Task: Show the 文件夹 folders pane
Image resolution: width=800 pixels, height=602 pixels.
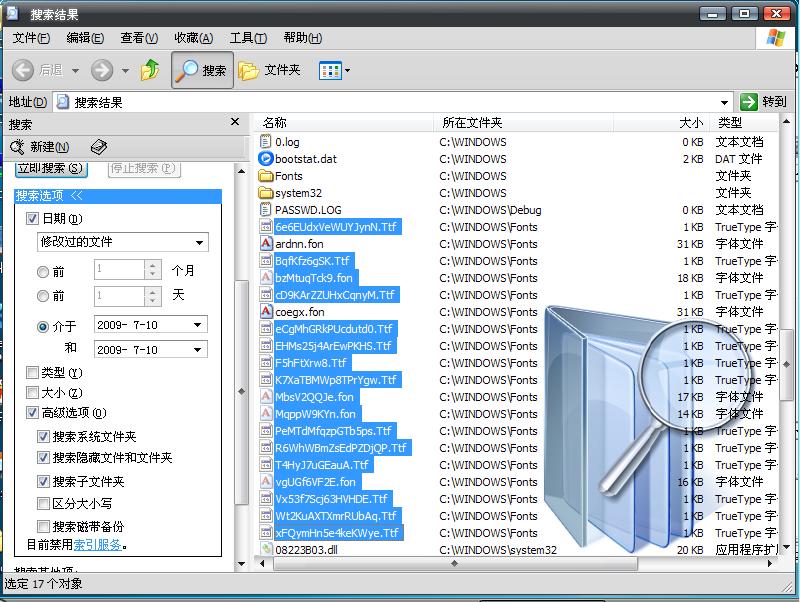Action: coord(270,70)
